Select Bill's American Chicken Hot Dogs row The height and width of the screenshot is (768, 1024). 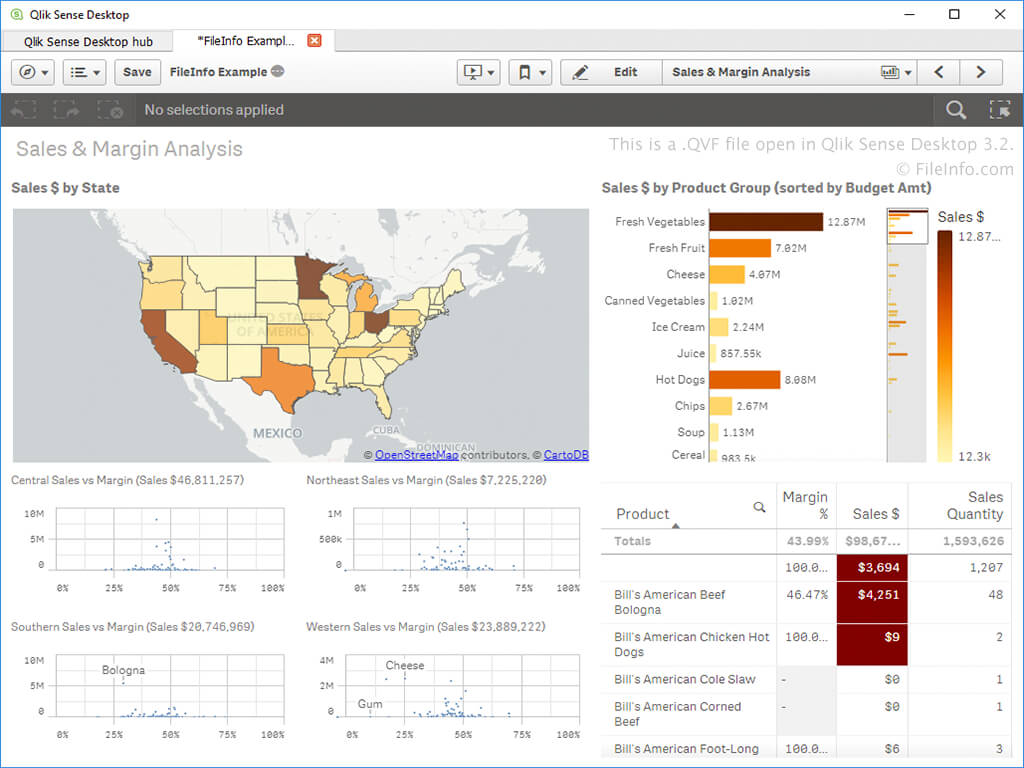tap(806, 645)
